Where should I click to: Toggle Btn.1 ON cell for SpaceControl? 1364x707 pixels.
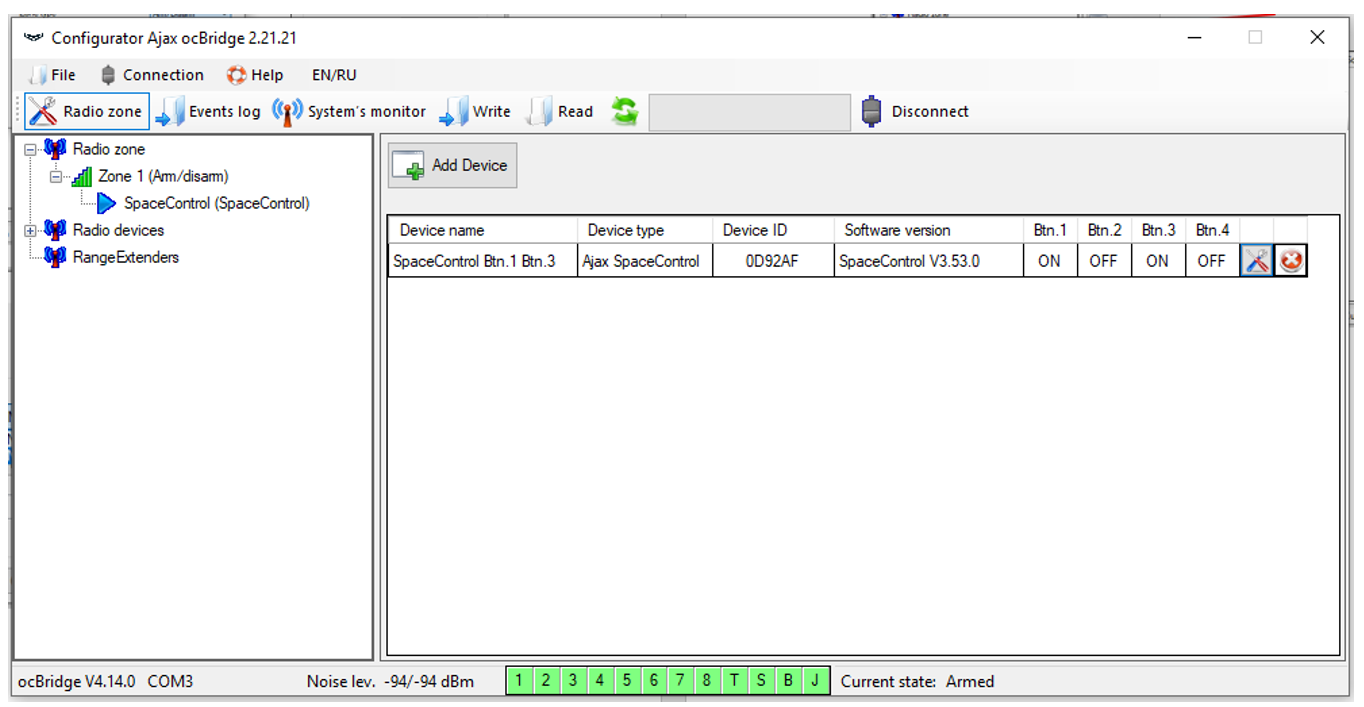[x=1050, y=261]
